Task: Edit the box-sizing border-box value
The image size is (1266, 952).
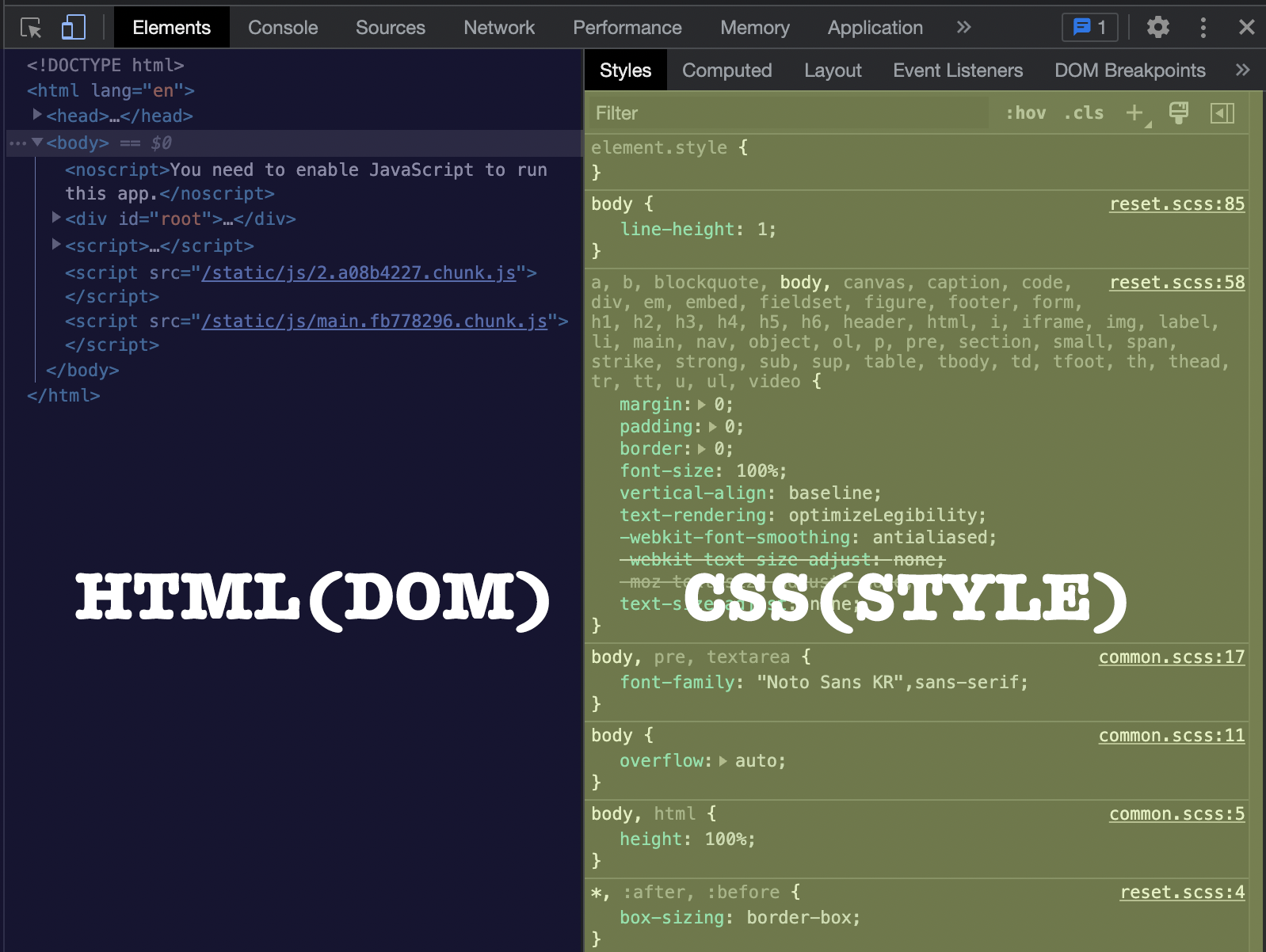Action: [x=799, y=918]
